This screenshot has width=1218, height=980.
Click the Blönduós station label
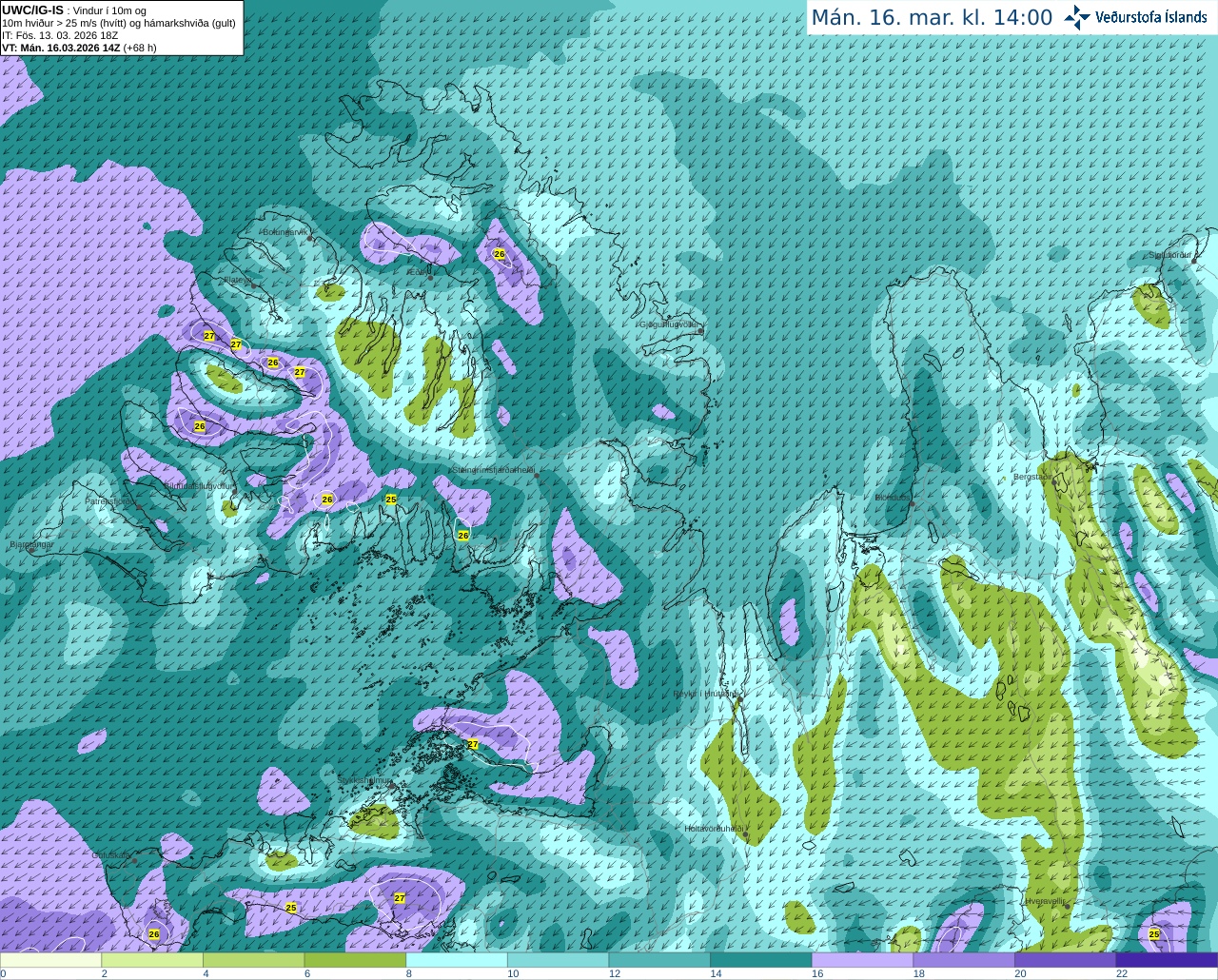892,498
